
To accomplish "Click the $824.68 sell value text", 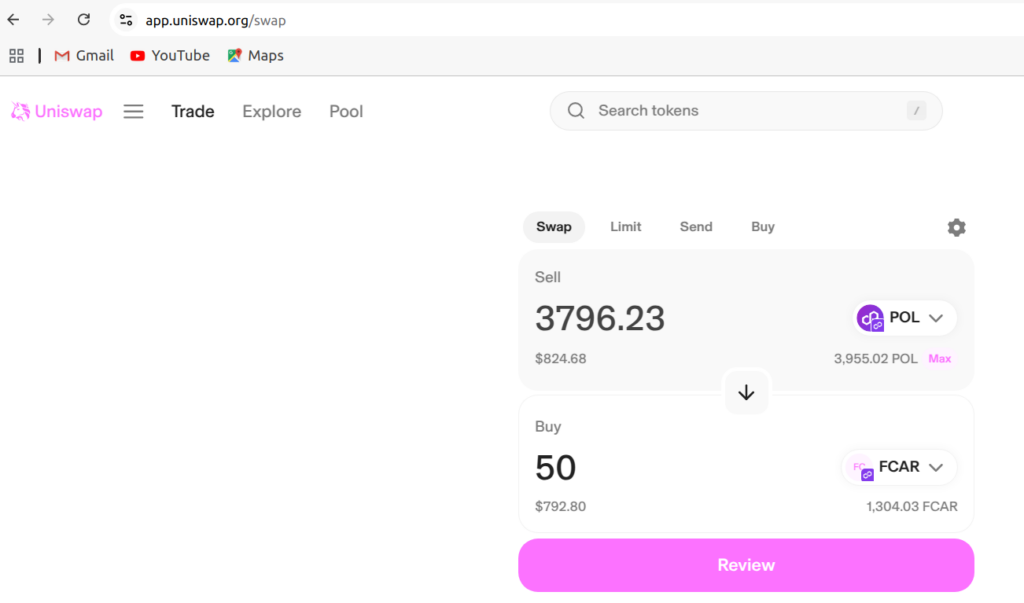I will (x=560, y=359).
